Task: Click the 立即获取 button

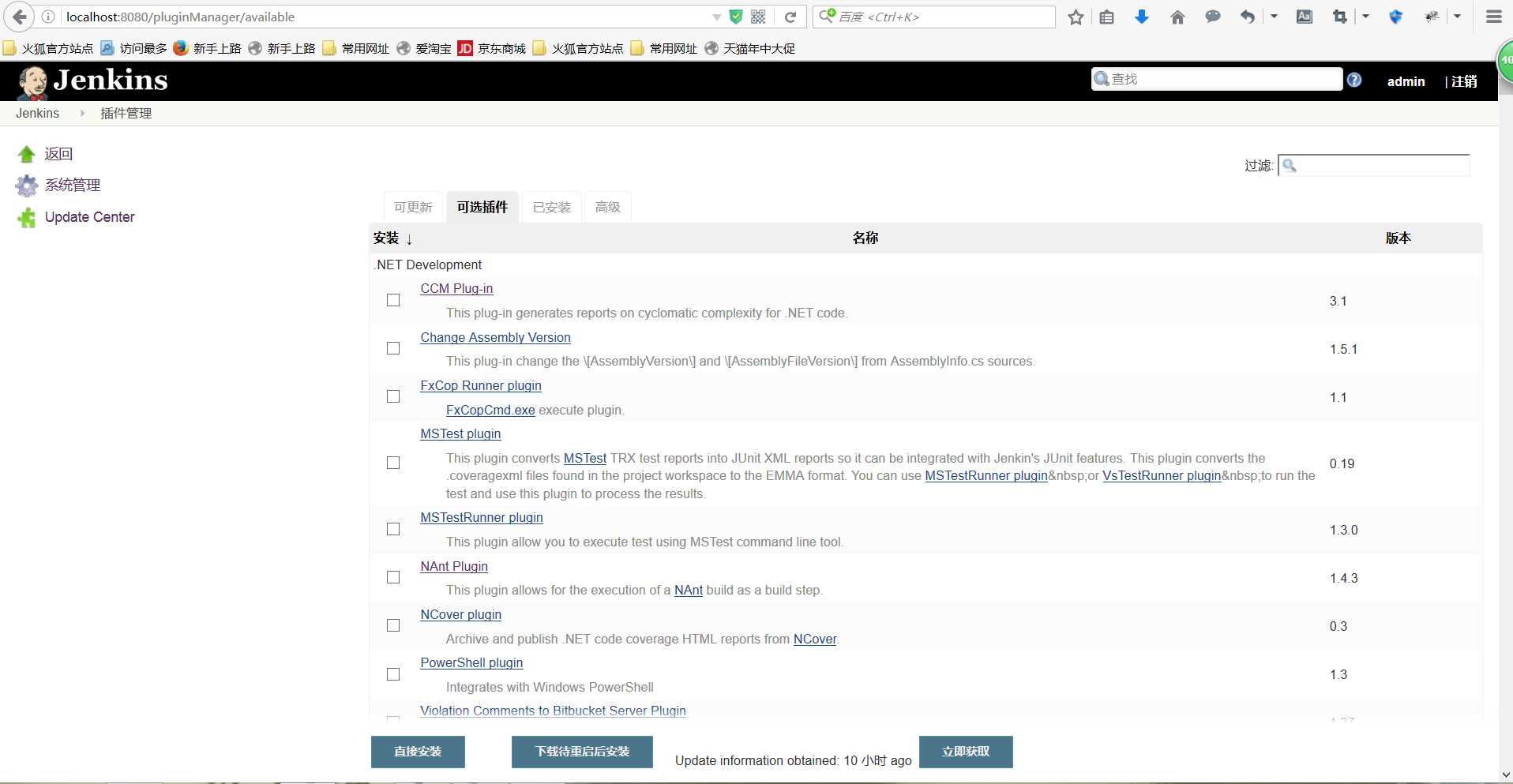Action: coord(966,752)
